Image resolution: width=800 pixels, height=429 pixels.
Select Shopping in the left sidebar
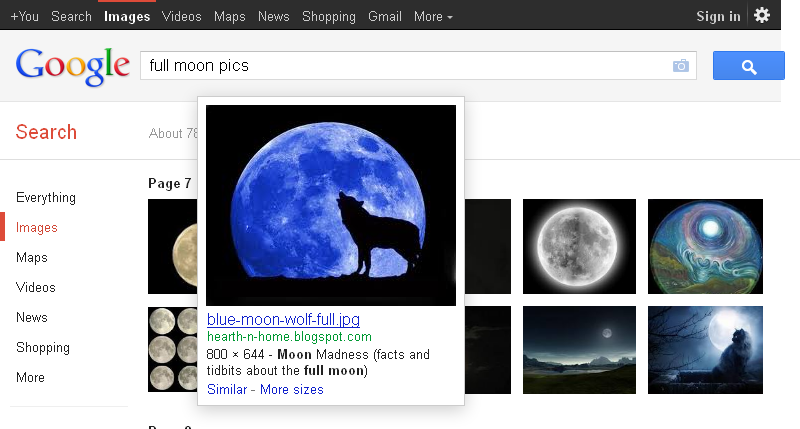point(43,348)
